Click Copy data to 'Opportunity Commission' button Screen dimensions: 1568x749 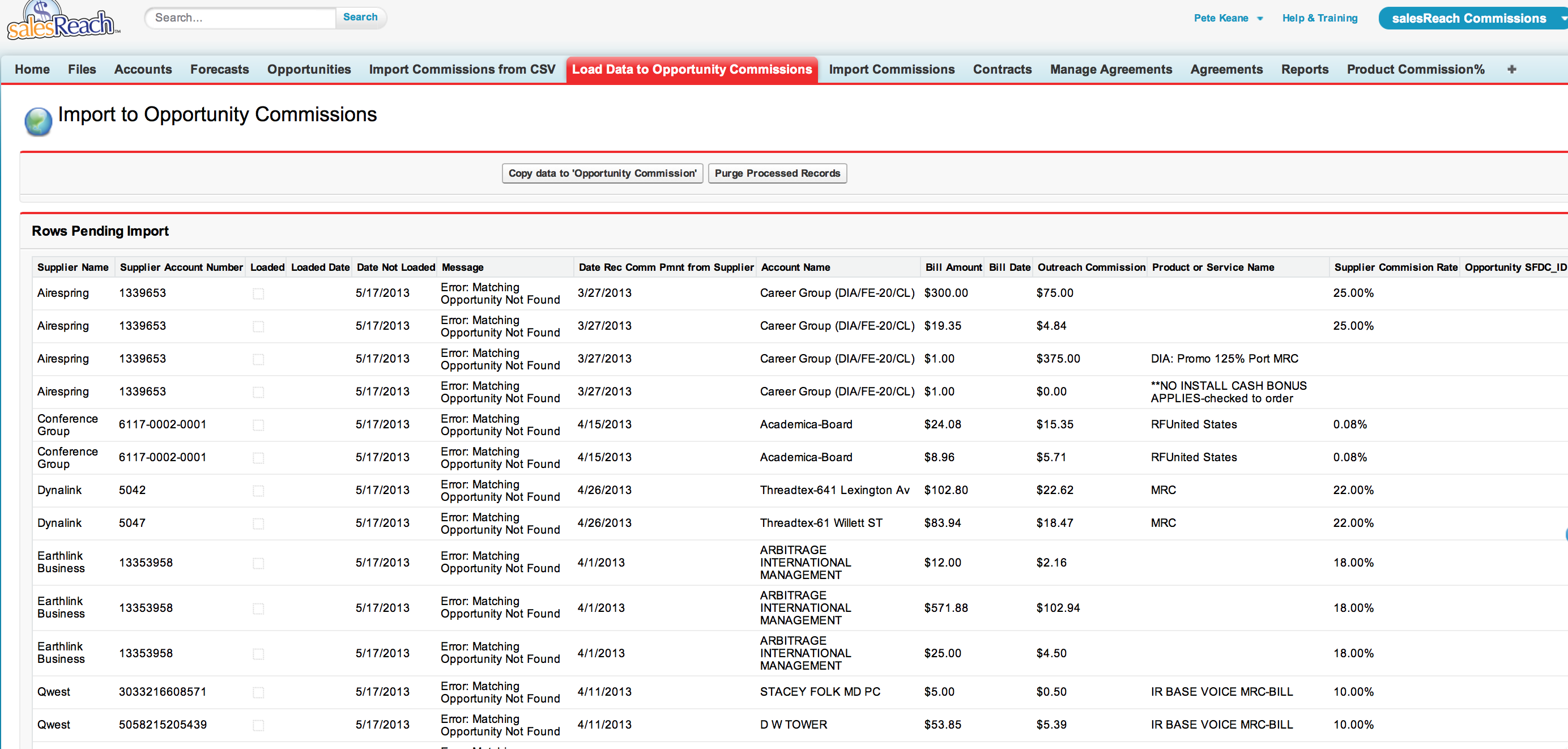[602, 173]
